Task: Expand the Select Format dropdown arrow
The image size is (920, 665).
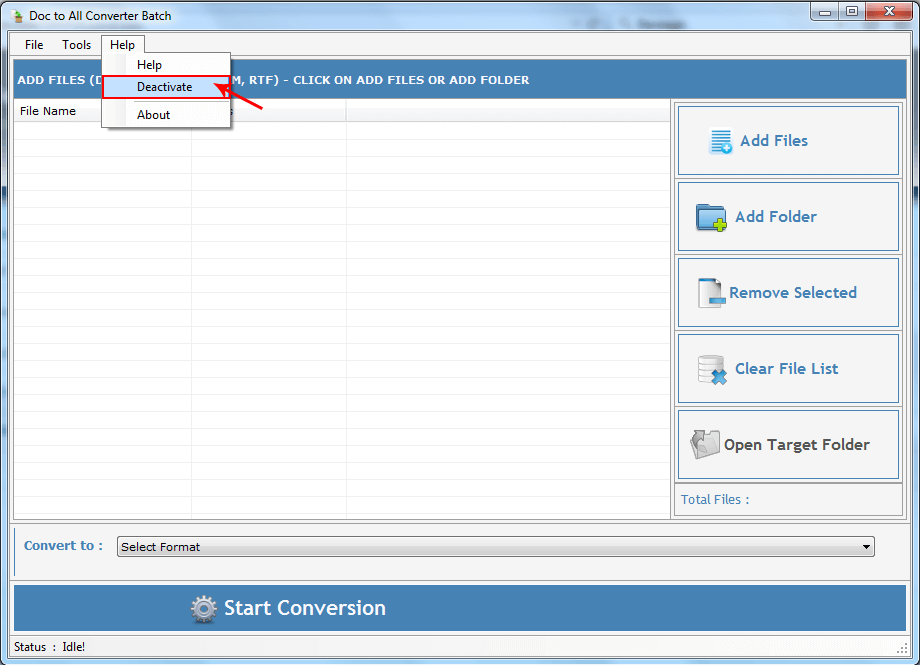Action: (866, 546)
